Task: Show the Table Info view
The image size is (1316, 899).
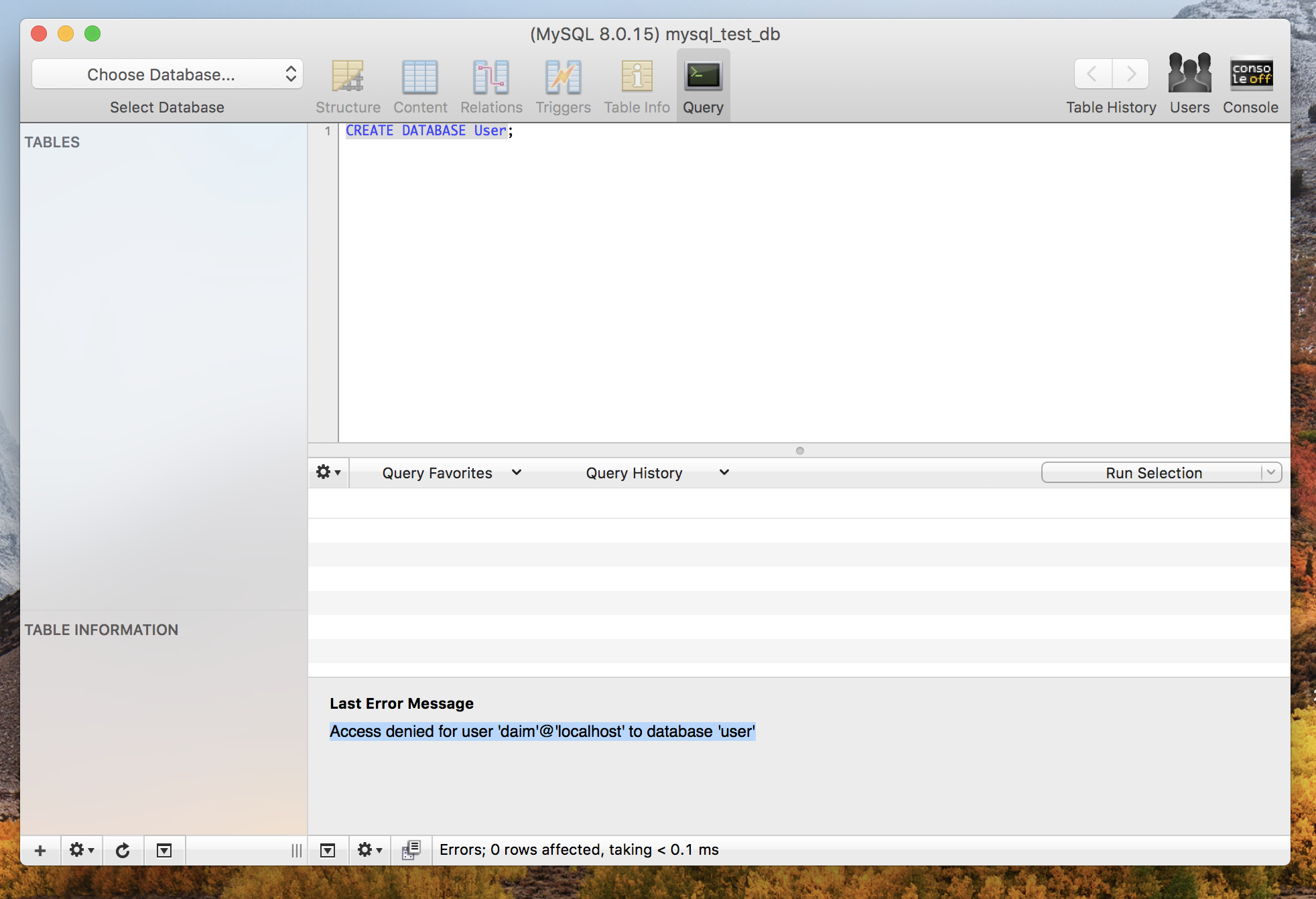Action: (x=637, y=86)
